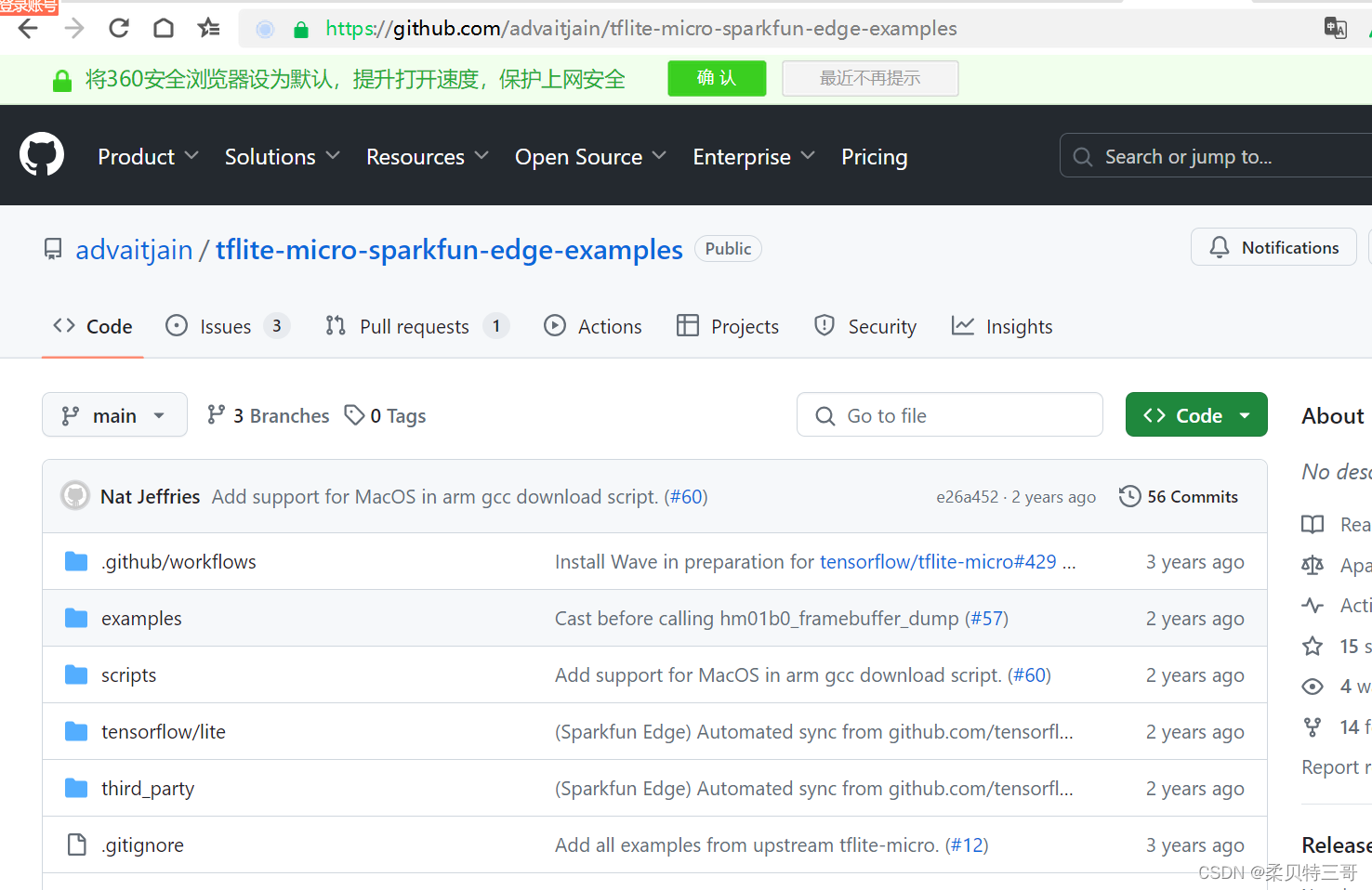Open the Actions tab
The width and height of the screenshot is (1372, 890).
[x=593, y=326]
